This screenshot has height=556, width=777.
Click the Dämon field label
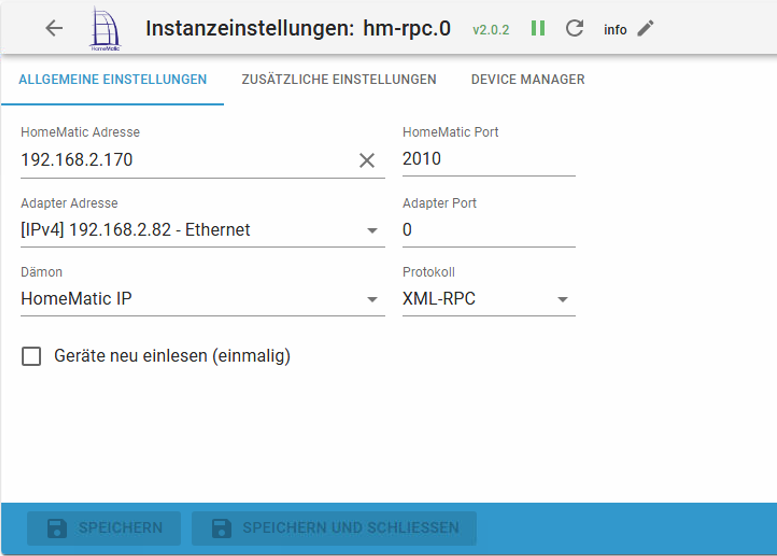pyautogui.click(x=42, y=272)
